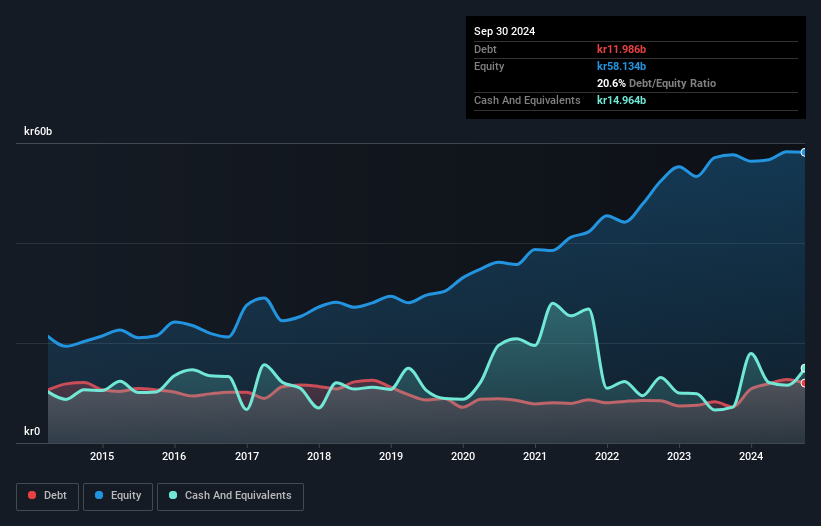Image resolution: width=821 pixels, height=526 pixels.
Task: Click the 2022 x-axis label
Action: 607,456
